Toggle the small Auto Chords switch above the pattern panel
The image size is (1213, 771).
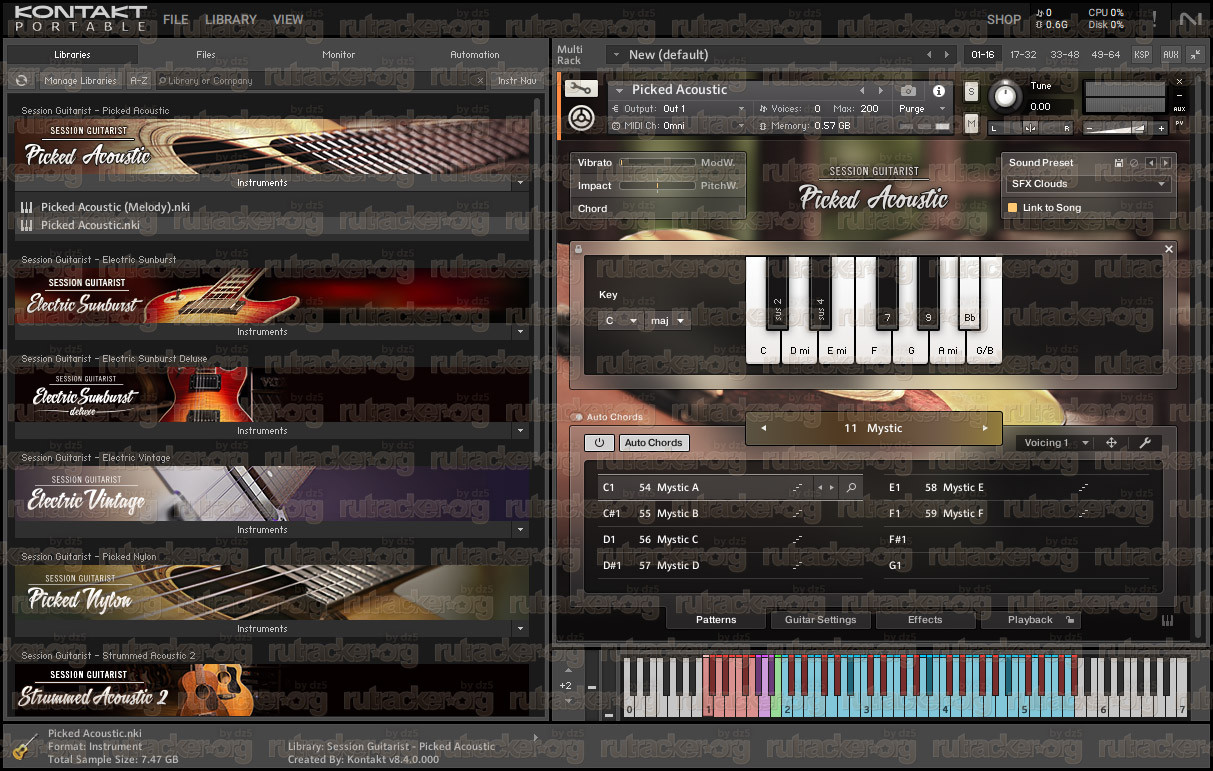577,417
